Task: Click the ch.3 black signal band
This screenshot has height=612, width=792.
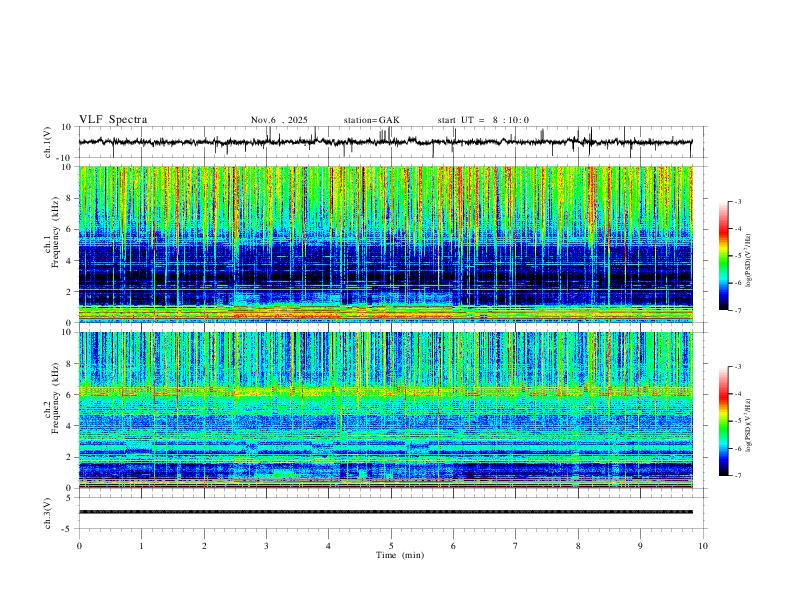Action: coord(386,512)
